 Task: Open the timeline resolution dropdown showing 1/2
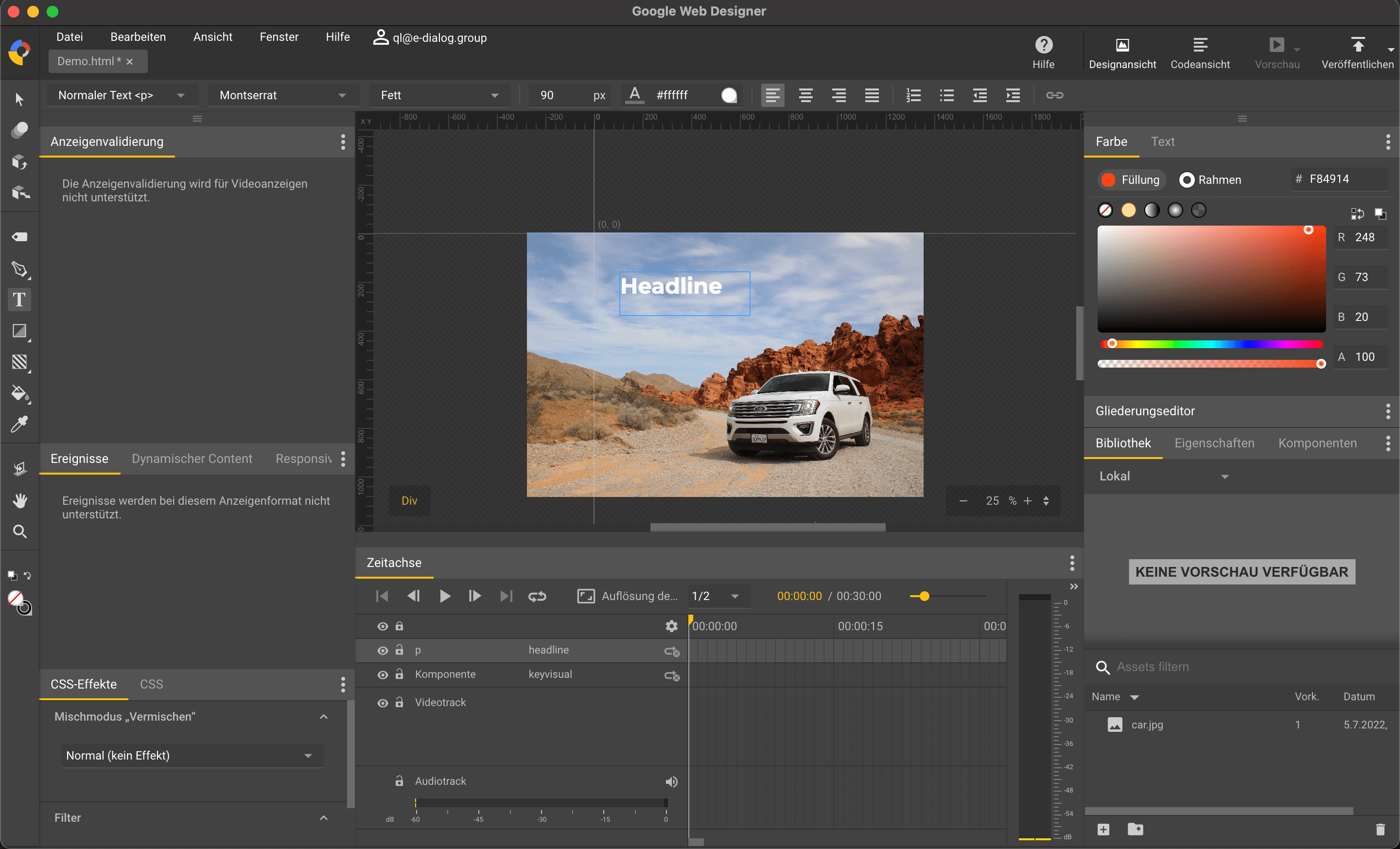tap(717, 596)
